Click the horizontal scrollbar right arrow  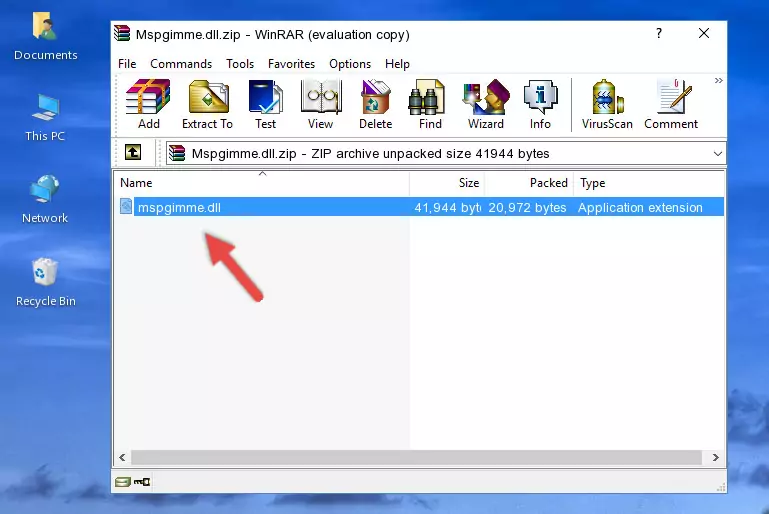pyautogui.click(x=716, y=458)
